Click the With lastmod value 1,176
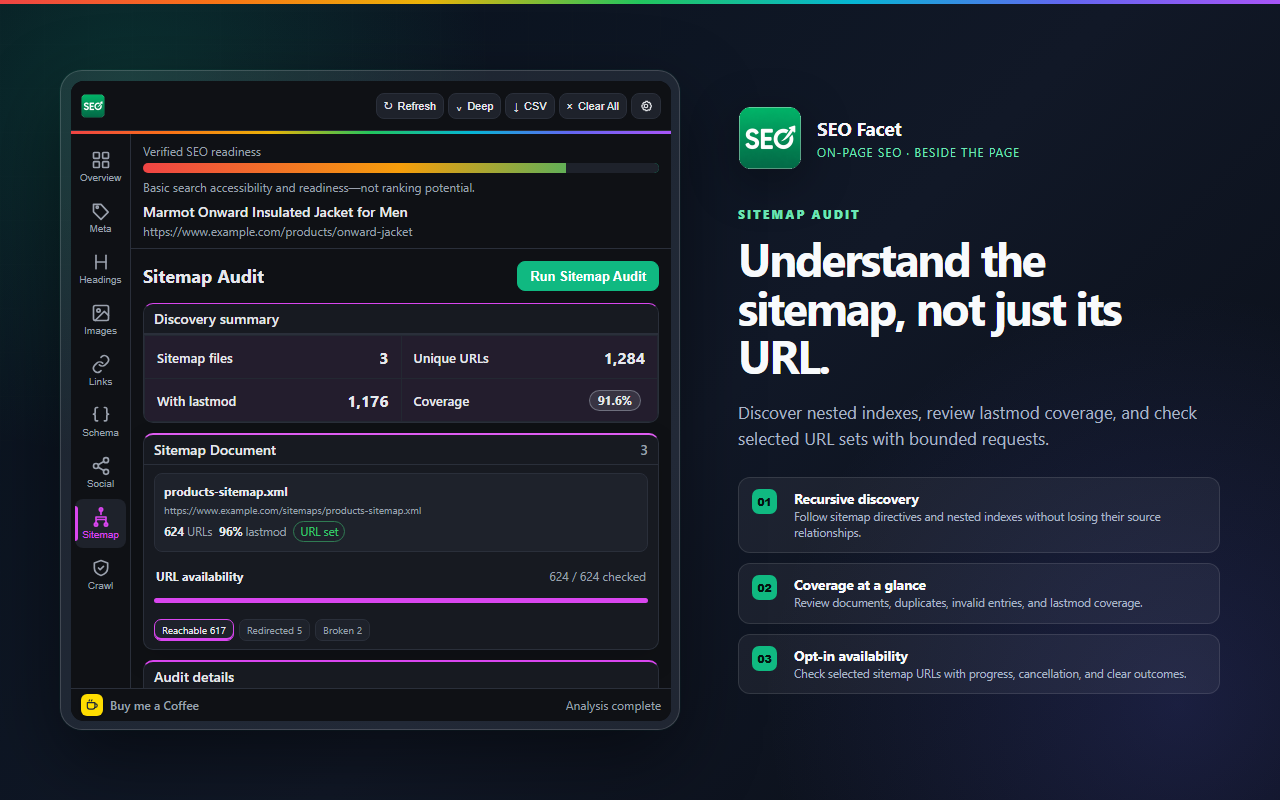The height and width of the screenshot is (800, 1280). (368, 402)
